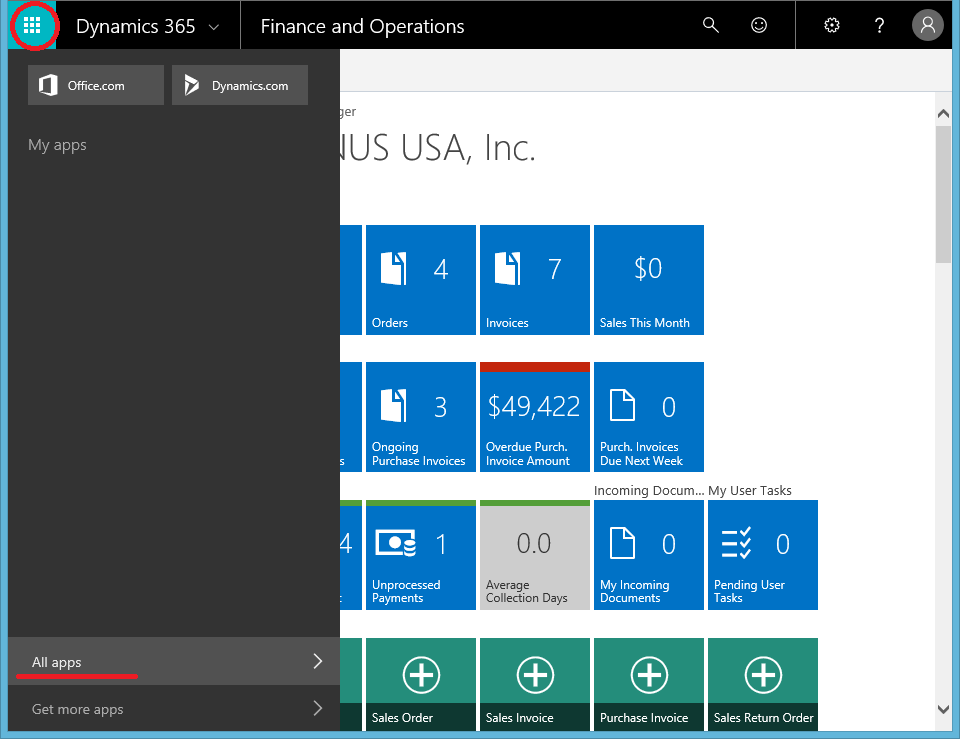Open the Pending User Tasks tile
The width and height of the screenshot is (960, 739).
tap(763, 555)
